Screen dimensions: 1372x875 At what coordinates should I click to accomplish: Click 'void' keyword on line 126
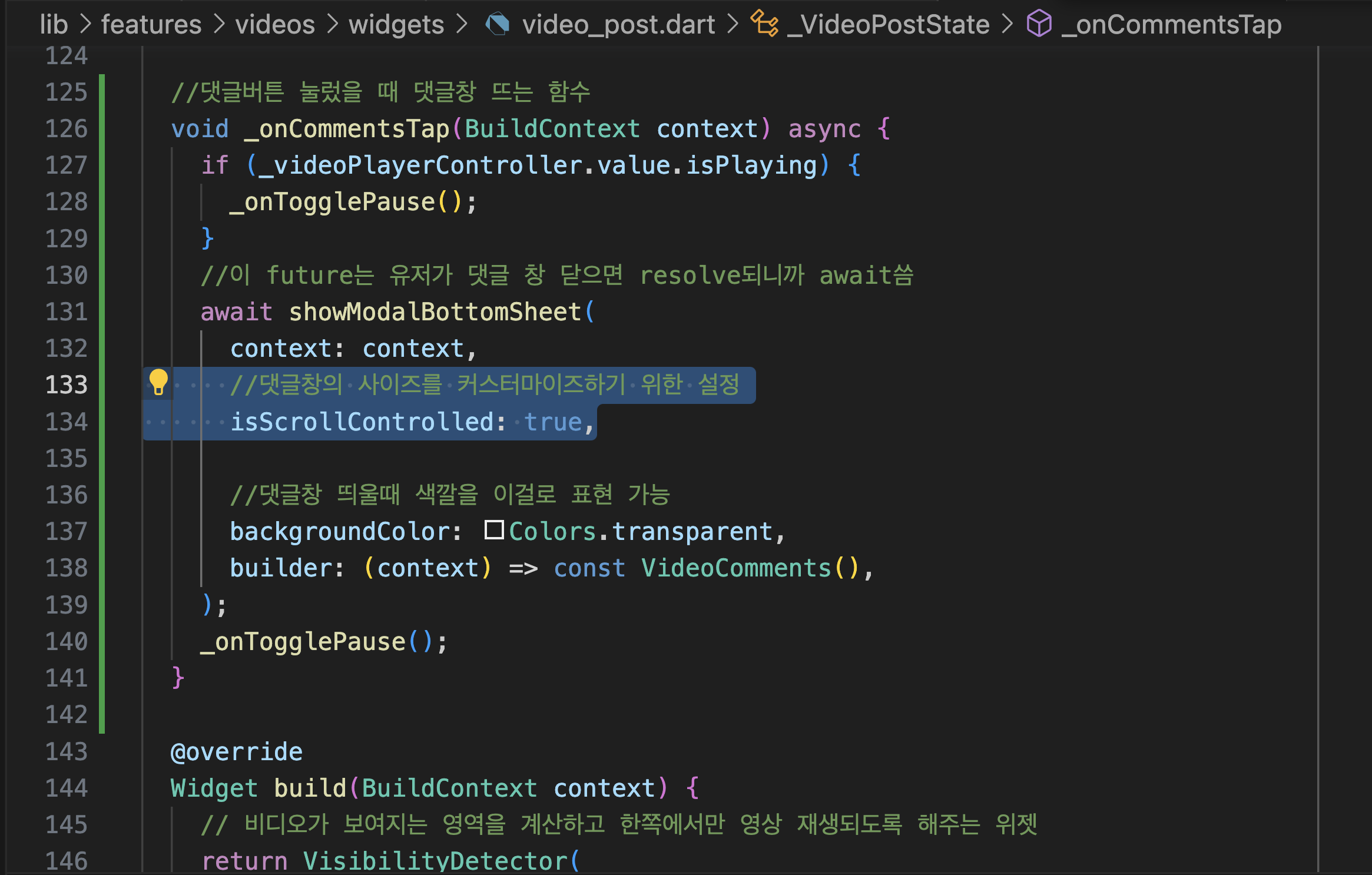[200, 128]
